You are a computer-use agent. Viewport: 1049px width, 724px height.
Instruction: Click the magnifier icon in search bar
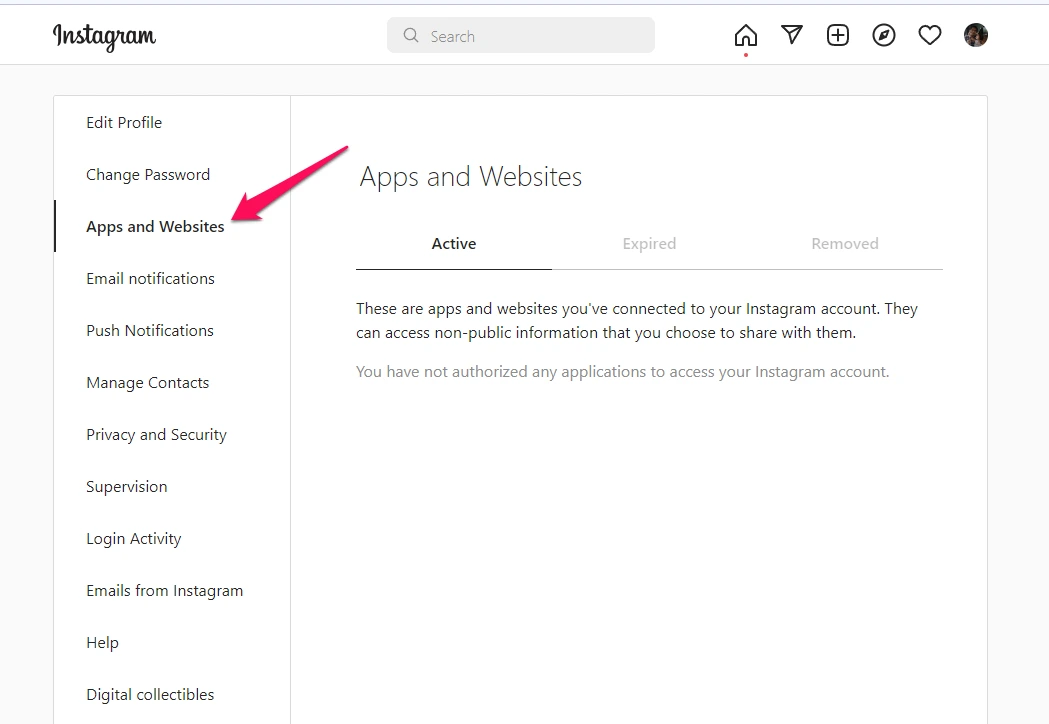(411, 36)
